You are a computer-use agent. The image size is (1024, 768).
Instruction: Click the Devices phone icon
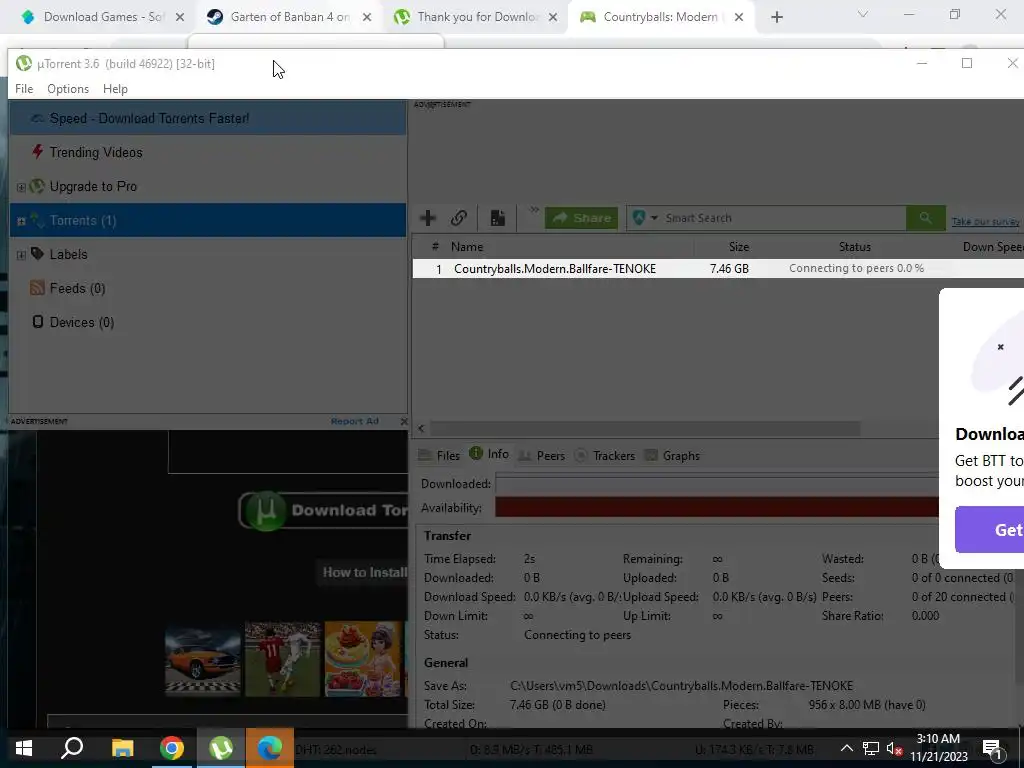pos(38,321)
